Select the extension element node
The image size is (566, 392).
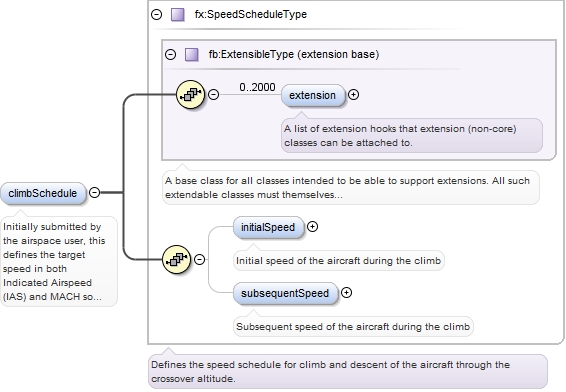[x=313, y=95]
